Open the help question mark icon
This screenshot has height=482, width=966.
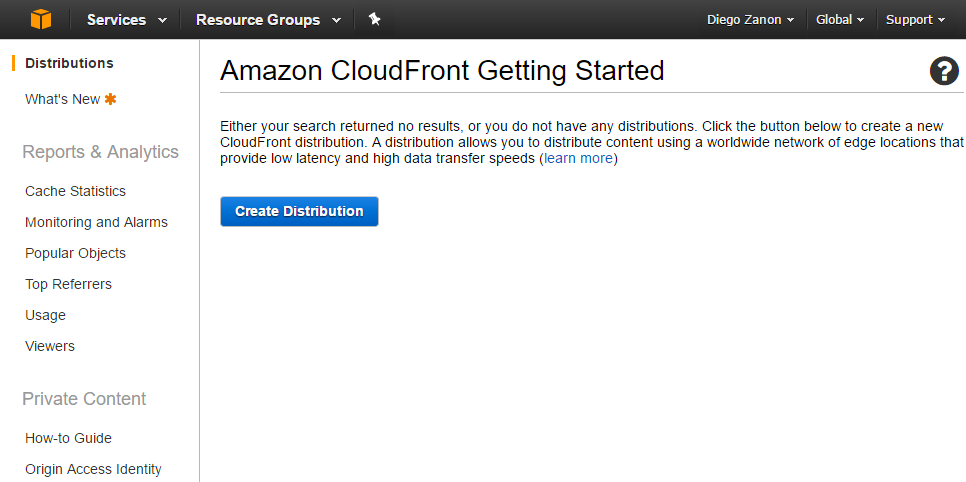(944, 71)
